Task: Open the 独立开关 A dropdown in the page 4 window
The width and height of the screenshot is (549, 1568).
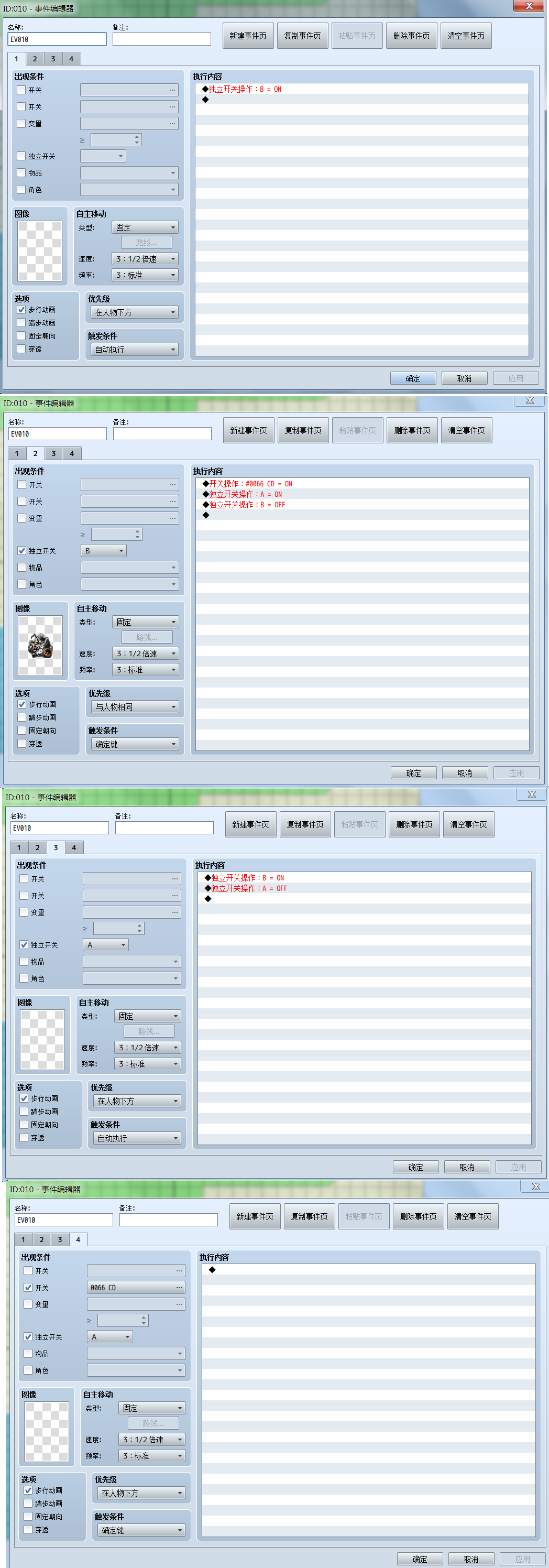Action: (109, 1337)
